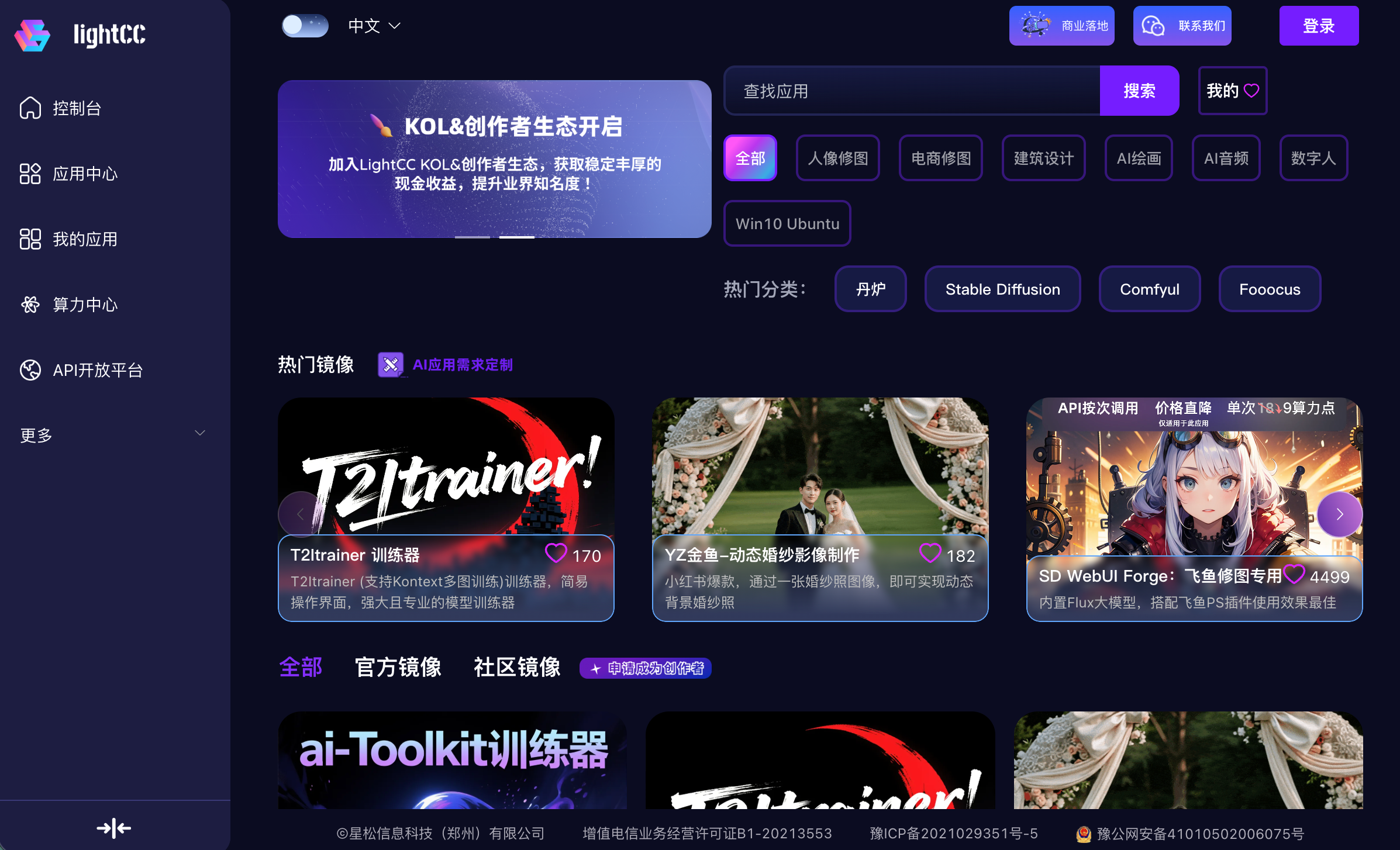
Task: Advance carousel with right arrow button
Action: click(x=1339, y=514)
